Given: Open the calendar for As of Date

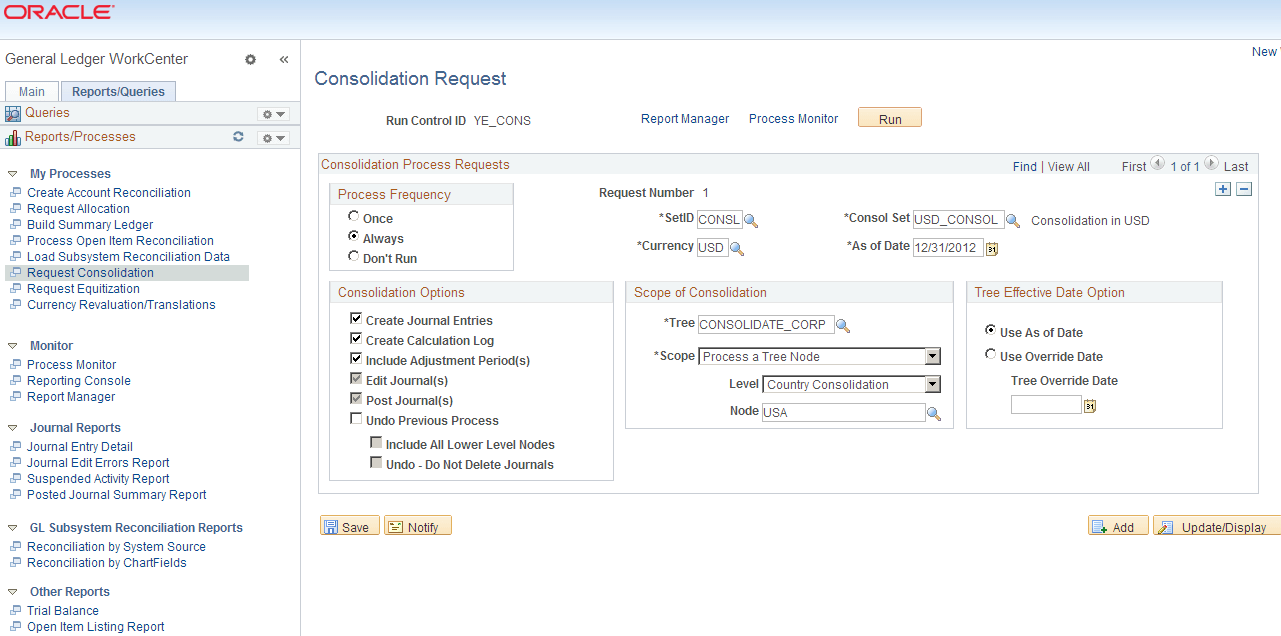Looking at the screenshot, I should coord(991,247).
